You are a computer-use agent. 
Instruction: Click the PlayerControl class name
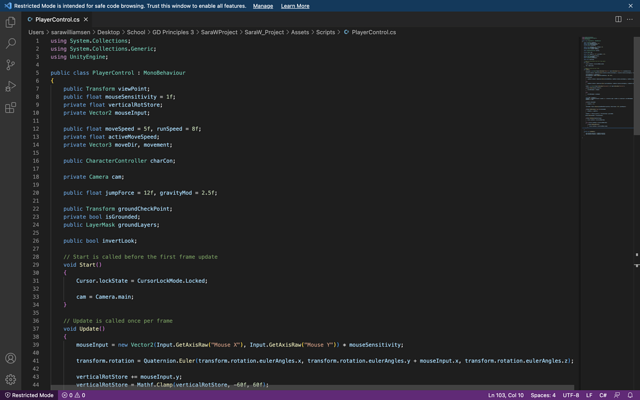coord(113,73)
